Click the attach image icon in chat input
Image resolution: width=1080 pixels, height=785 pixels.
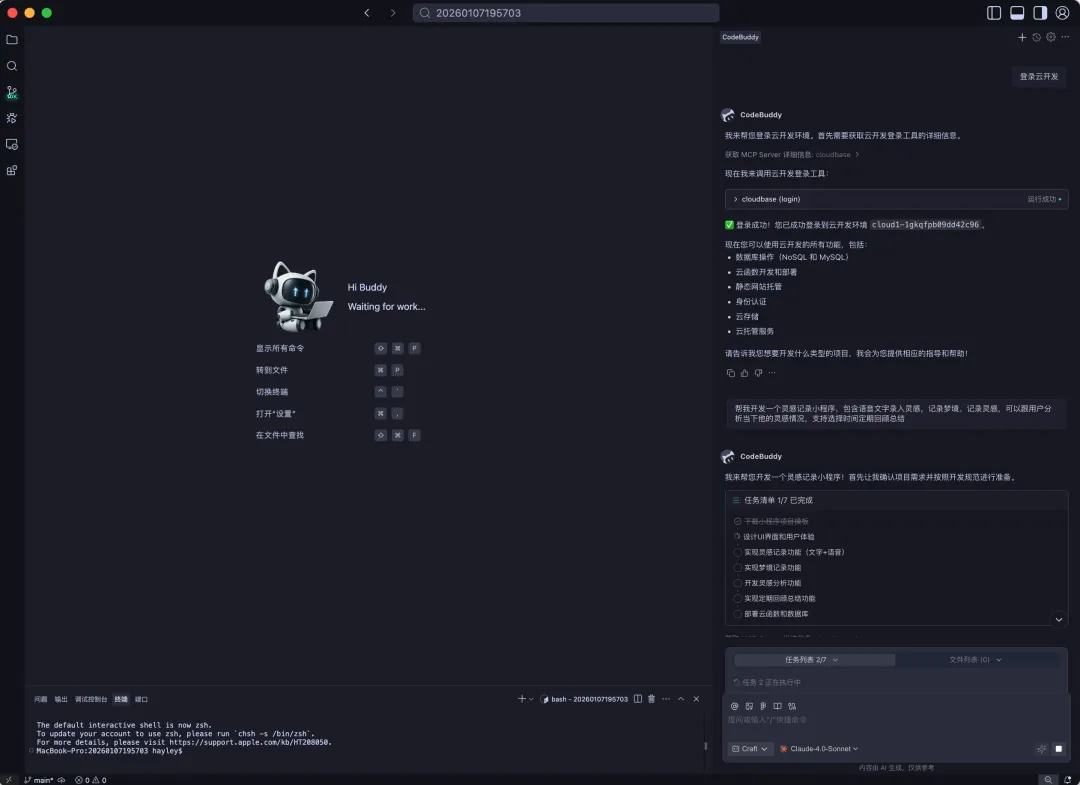[x=749, y=706]
